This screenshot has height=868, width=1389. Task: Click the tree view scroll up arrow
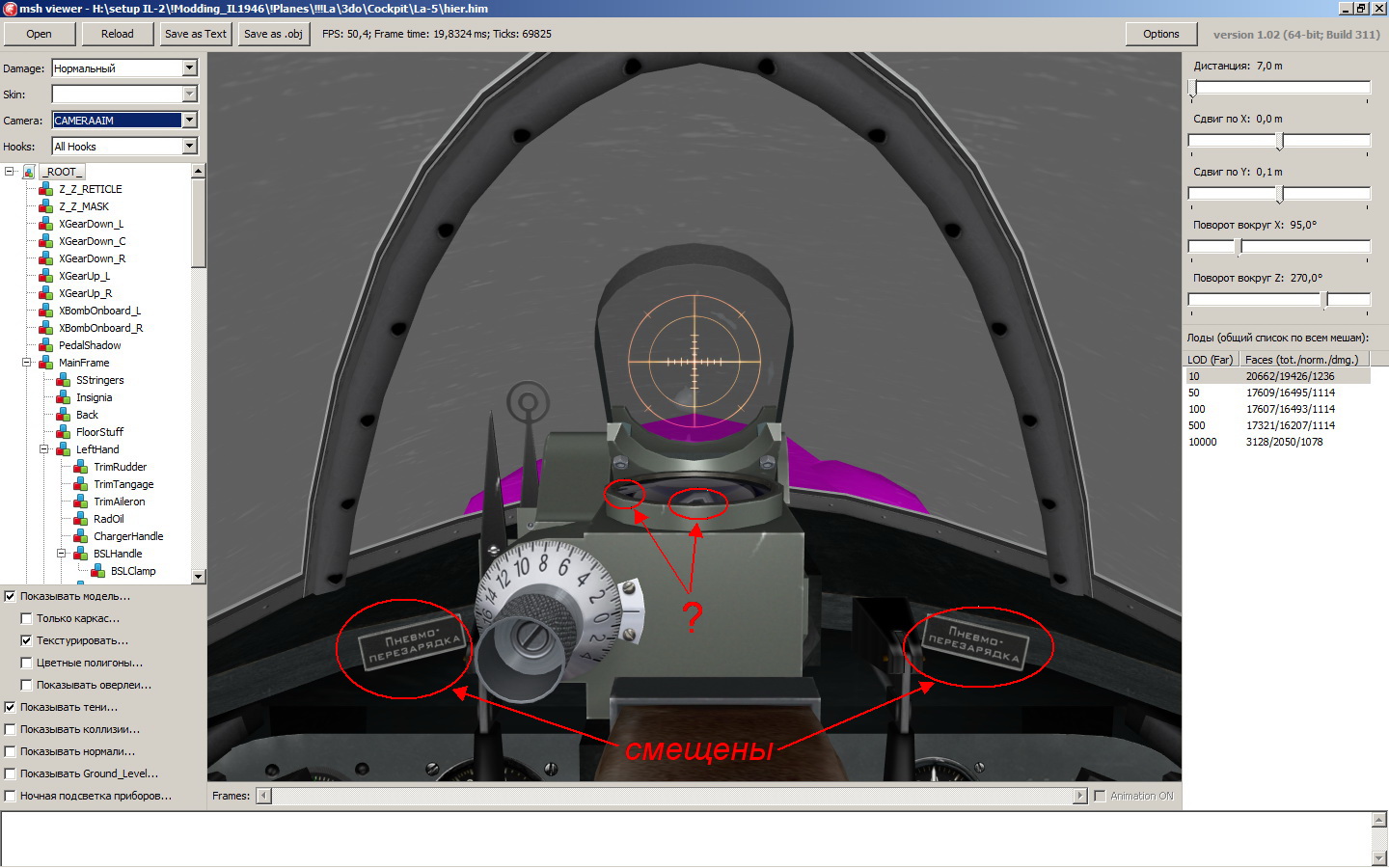click(x=199, y=171)
